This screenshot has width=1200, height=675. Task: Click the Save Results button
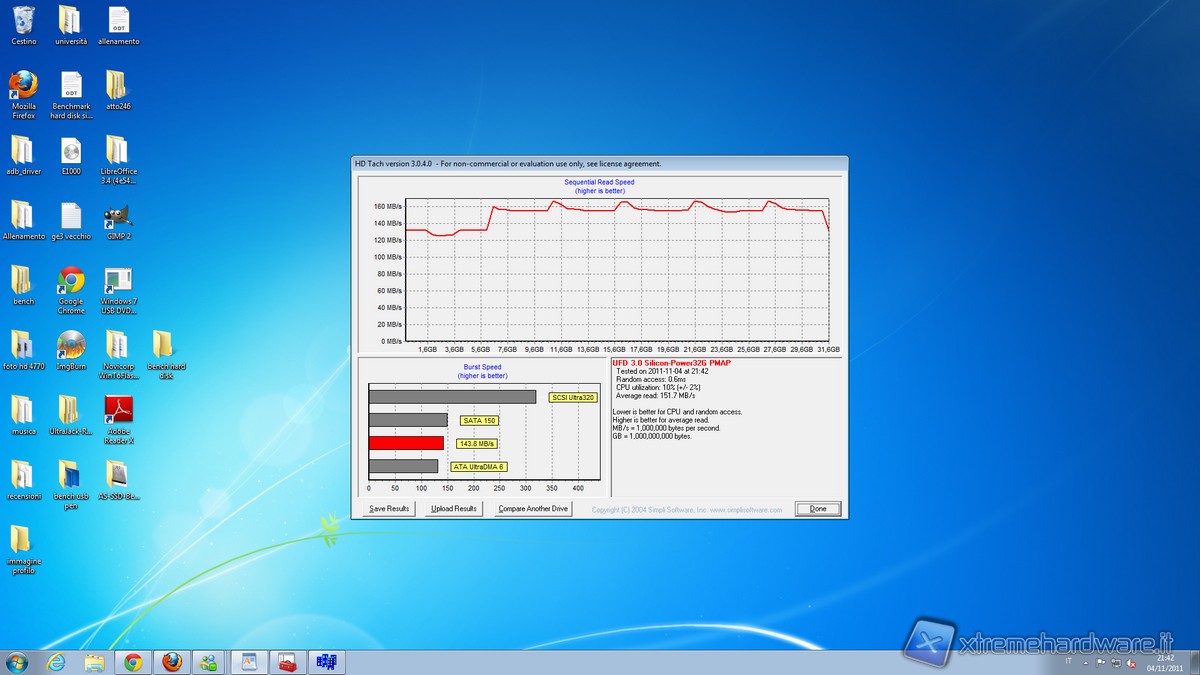click(389, 509)
